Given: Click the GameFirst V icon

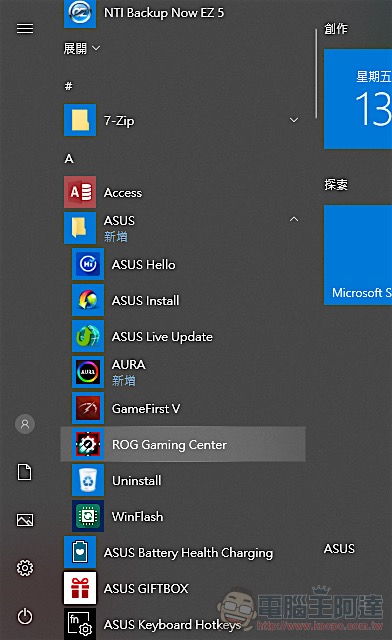Looking at the screenshot, I should 88,408.
